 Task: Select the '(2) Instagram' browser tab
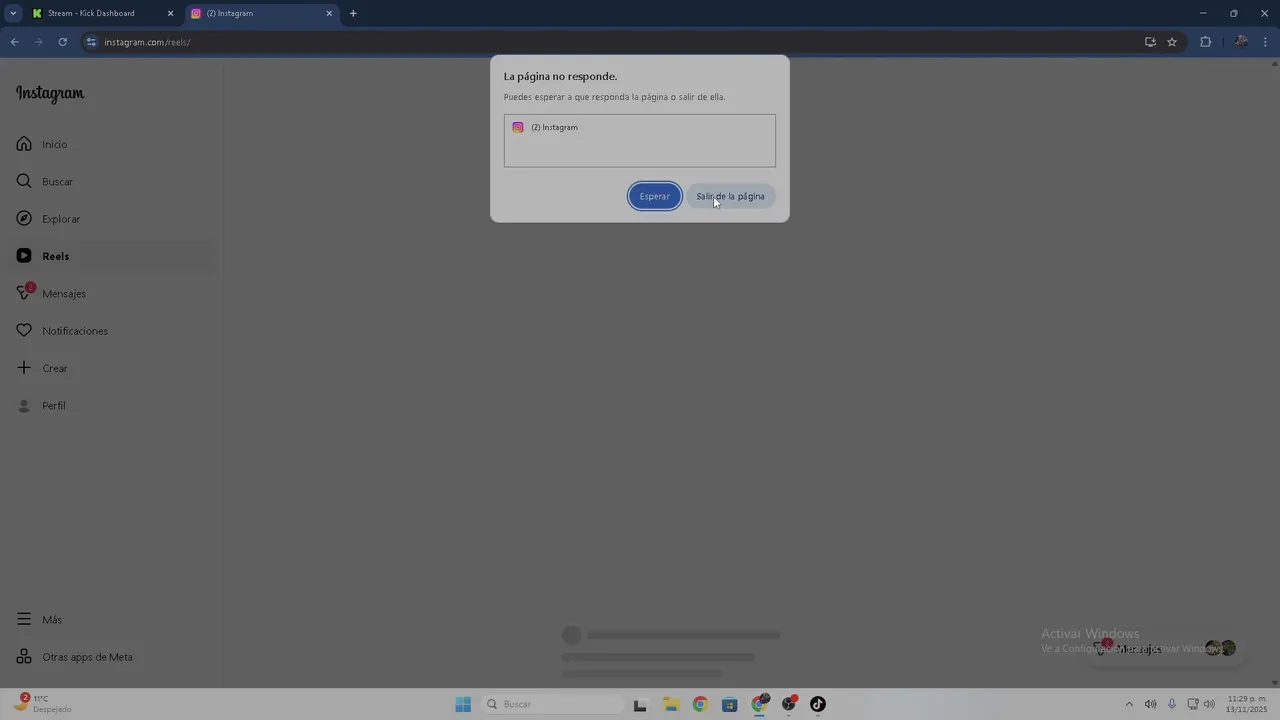click(x=262, y=13)
